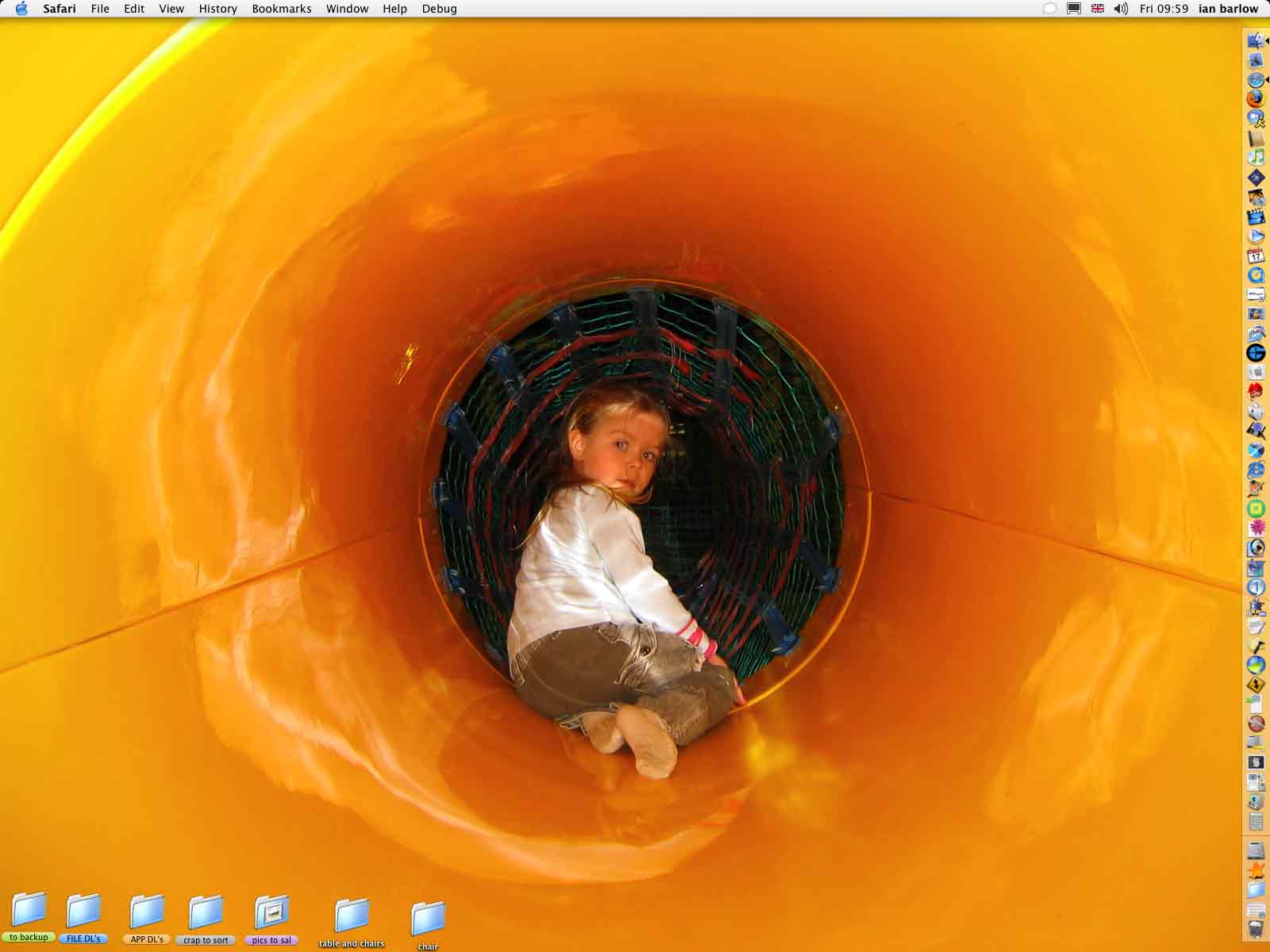
Task: Open System Preferences from the Dock
Action: (1256, 373)
